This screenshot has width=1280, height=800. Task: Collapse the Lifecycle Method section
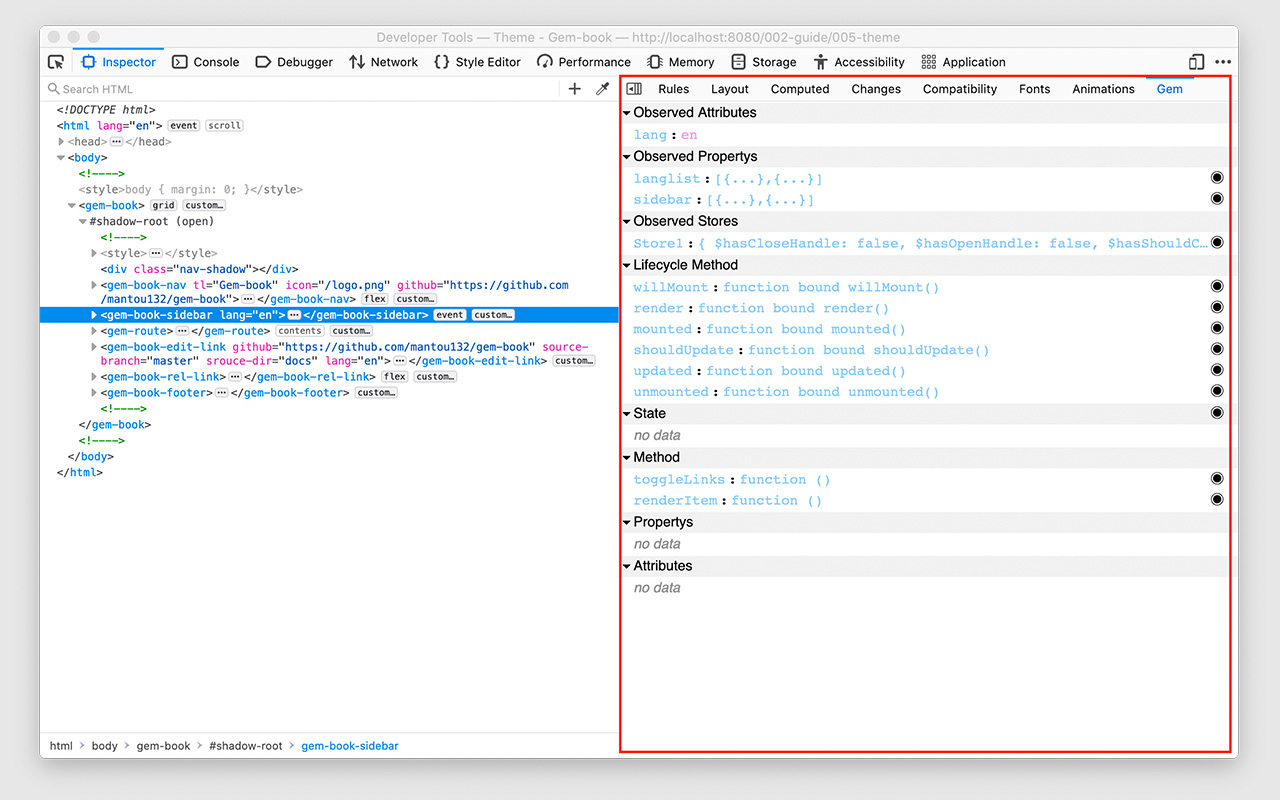pyautogui.click(x=627, y=265)
